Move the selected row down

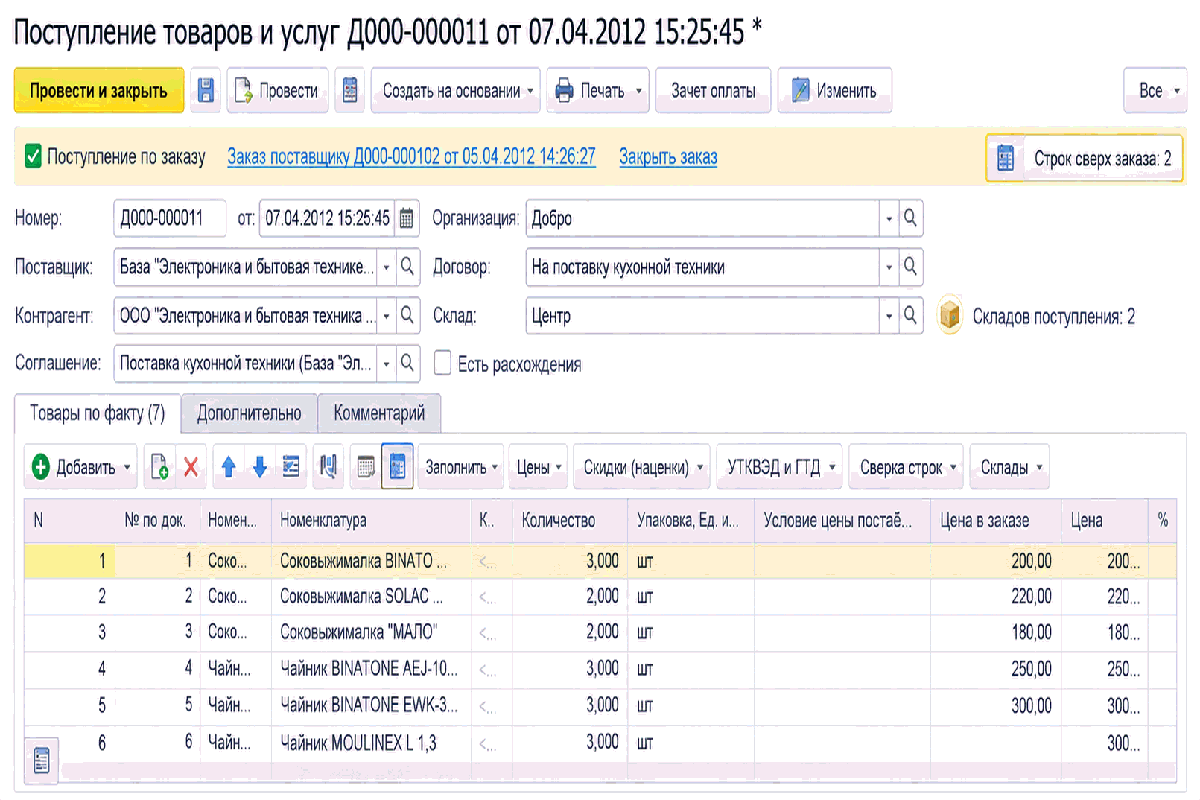point(260,467)
